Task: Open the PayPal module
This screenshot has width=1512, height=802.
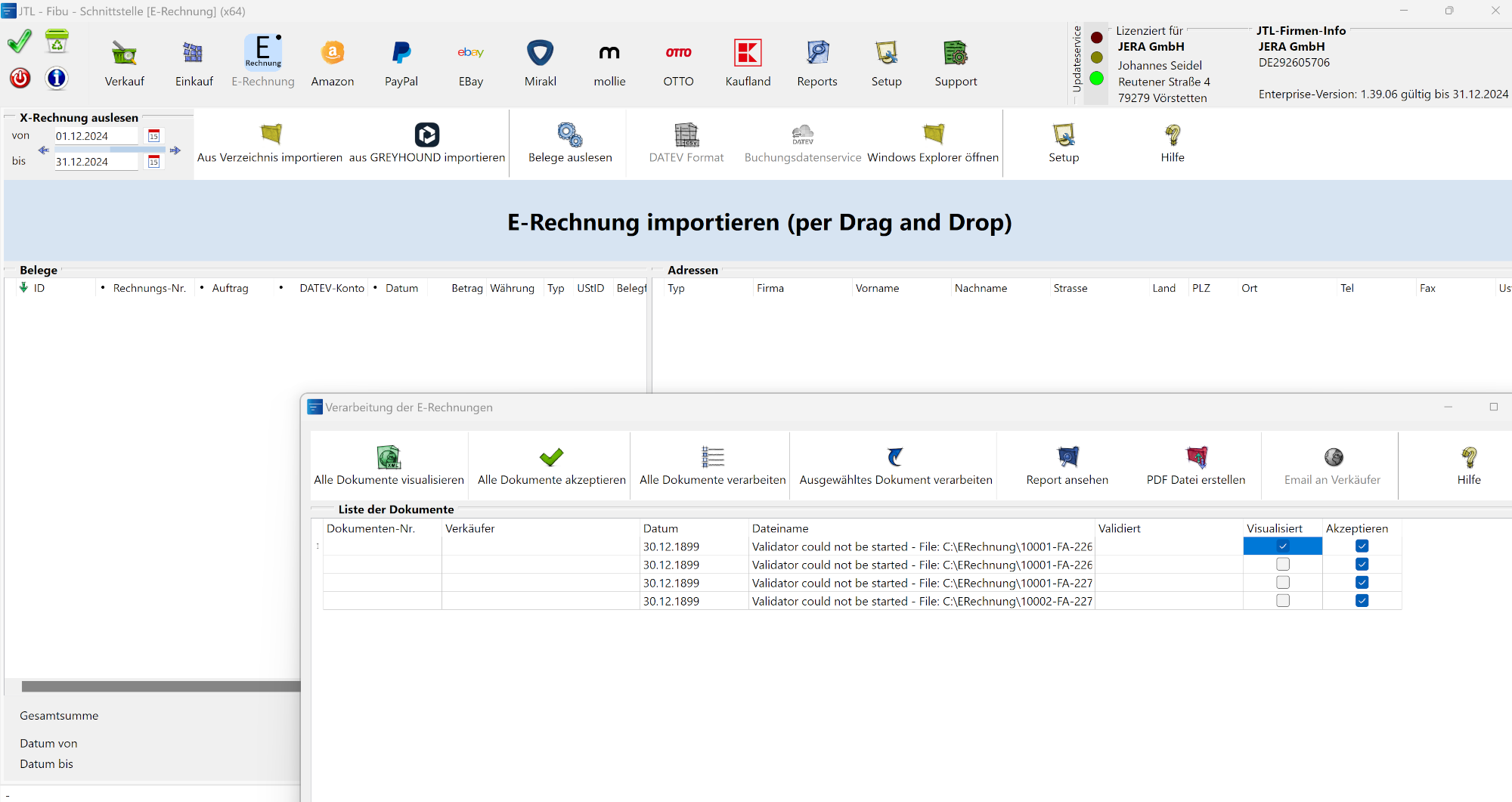Action: point(401,54)
